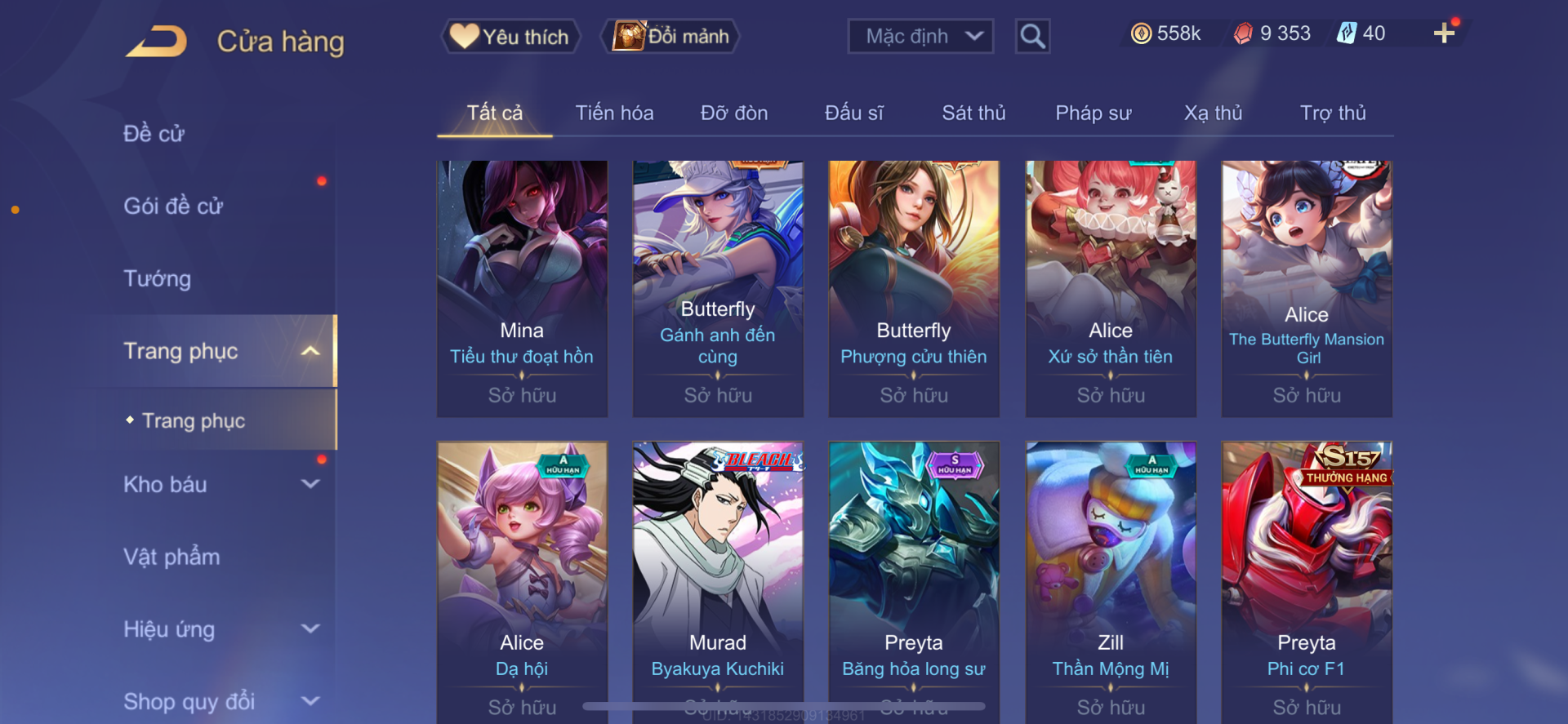Viewport: 1568px width, 724px height.
Task: Collapse the Trang phục sidebar section
Action: [310, 351]
